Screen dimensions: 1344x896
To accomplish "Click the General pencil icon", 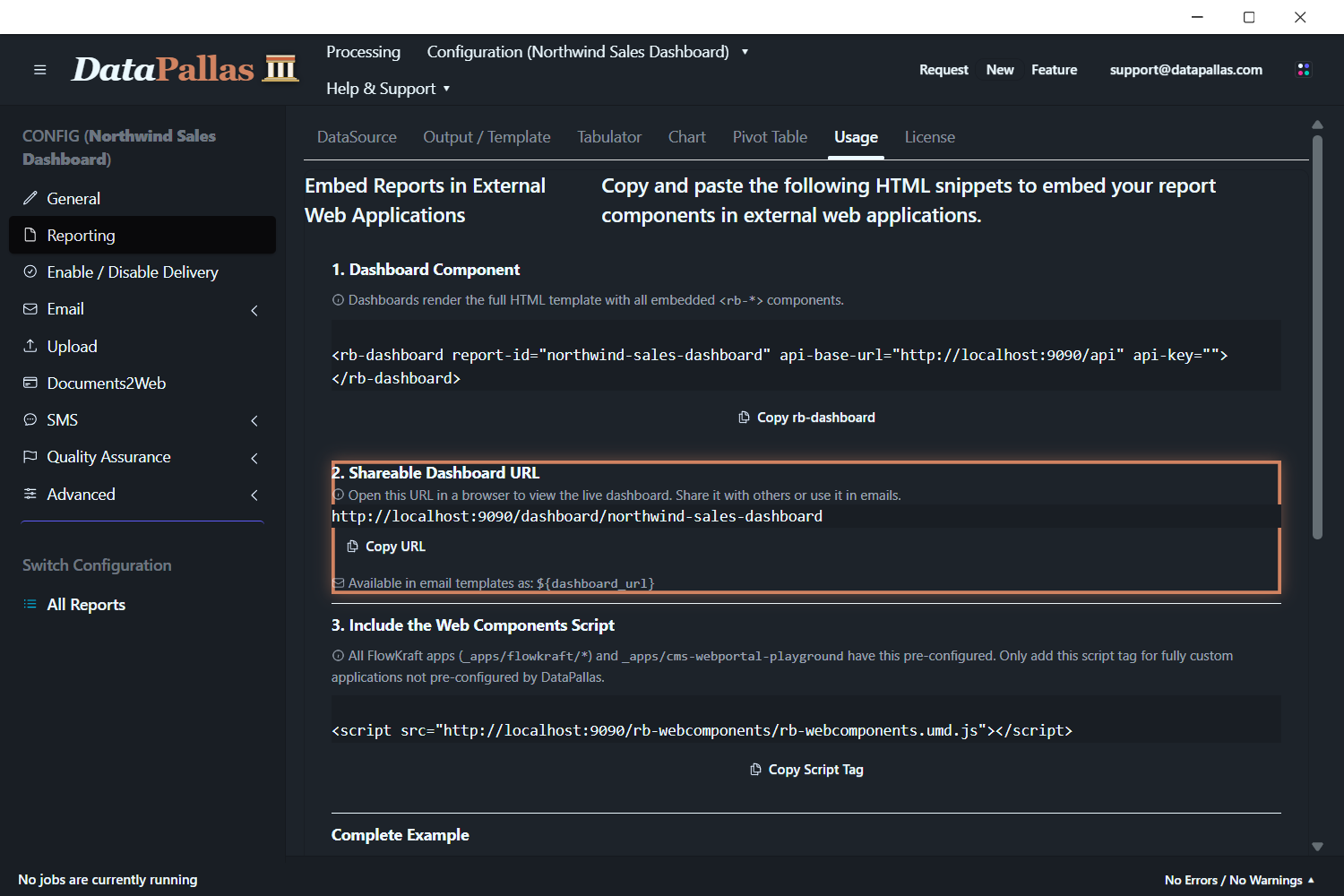I will tap(30, 198).
